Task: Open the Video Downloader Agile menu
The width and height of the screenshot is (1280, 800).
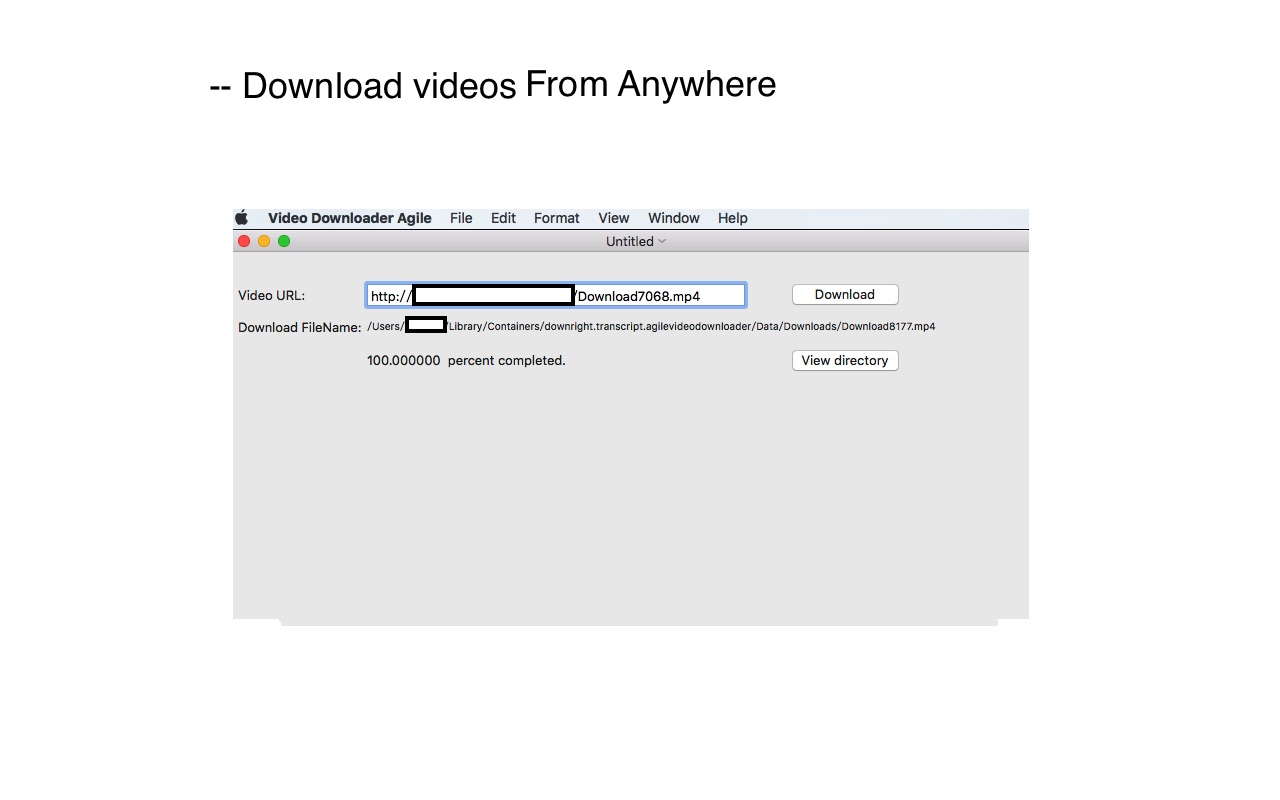Action: click(x=350, y=218)
